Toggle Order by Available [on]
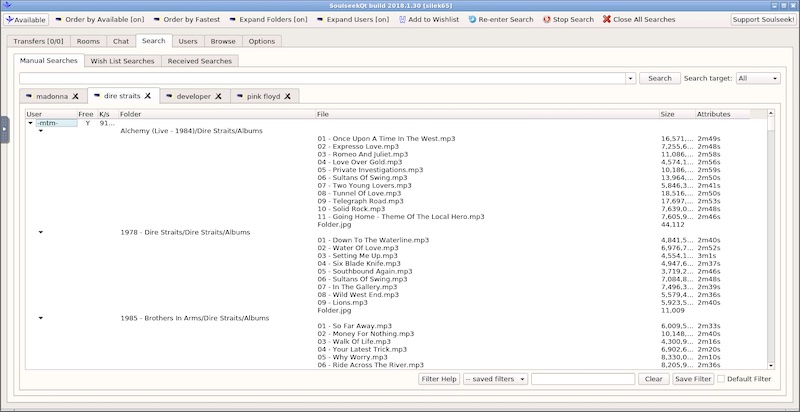Viewport: 800px width, 412px height. (99, 19)
